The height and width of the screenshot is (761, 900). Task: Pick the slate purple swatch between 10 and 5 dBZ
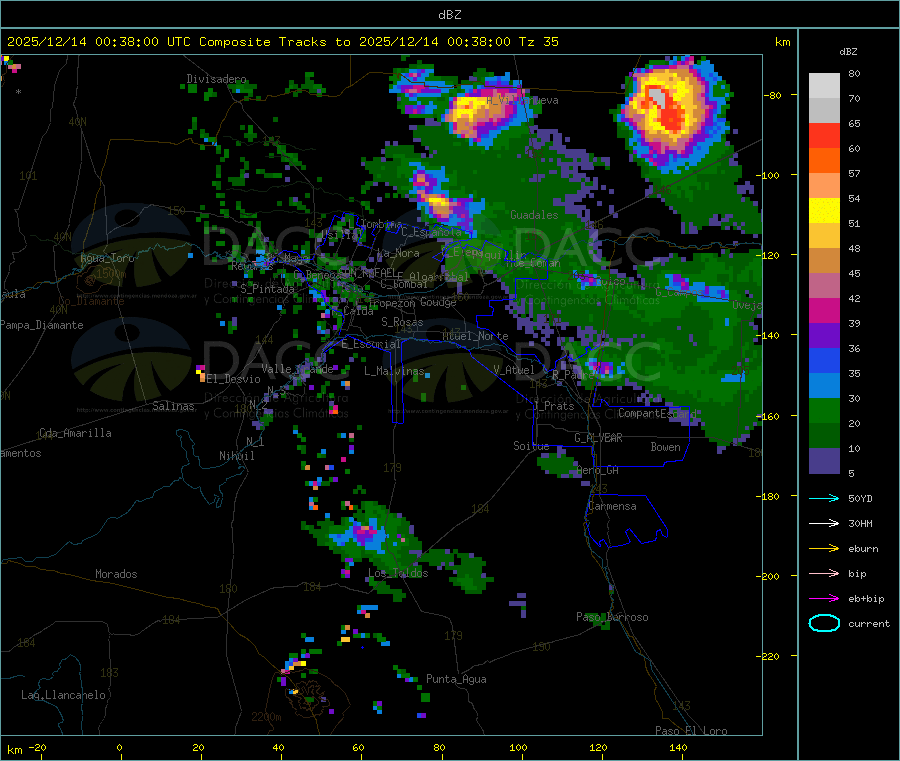point(824,461)
